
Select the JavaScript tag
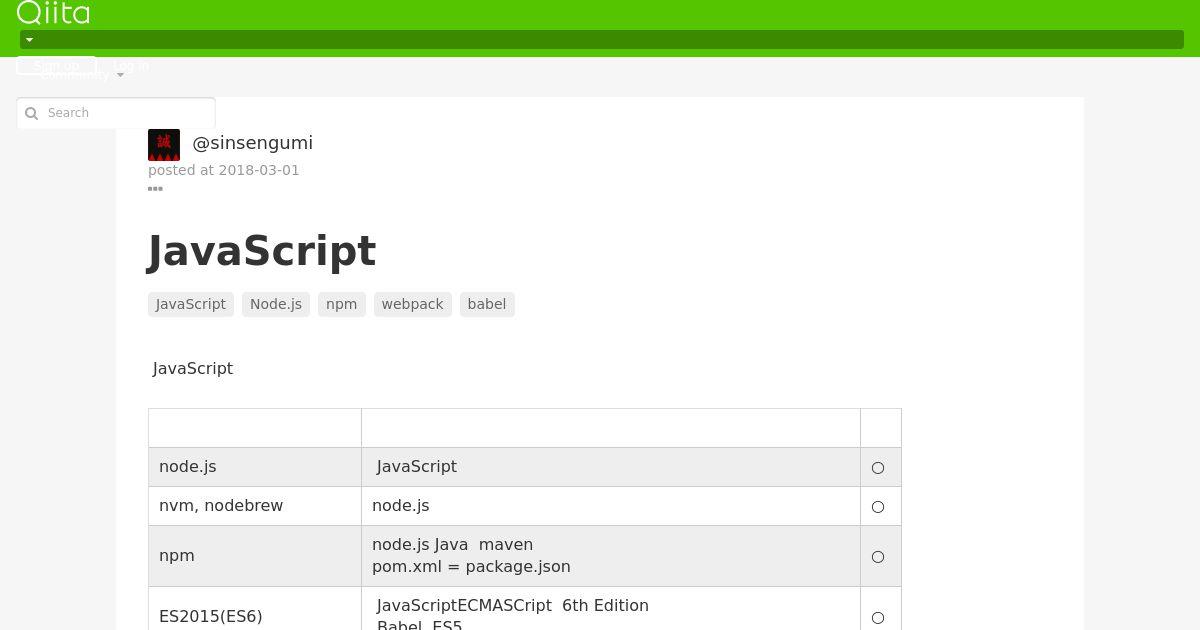pyautogui.click(x=191, y=304)
